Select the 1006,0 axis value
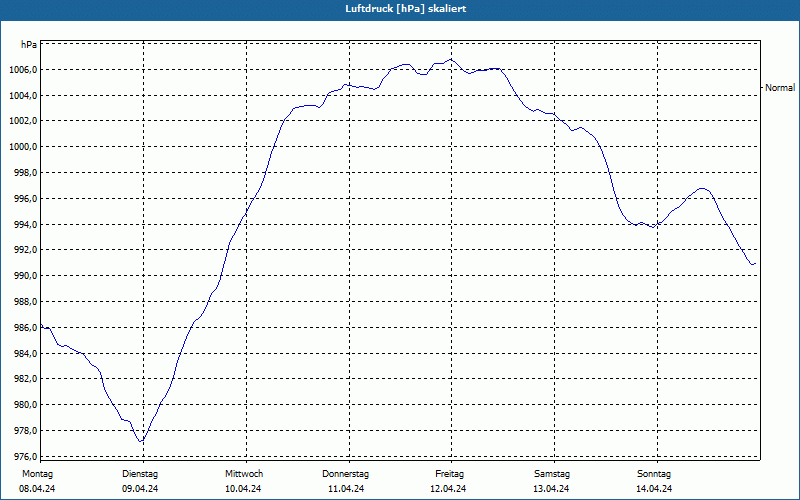 [23, 69]
